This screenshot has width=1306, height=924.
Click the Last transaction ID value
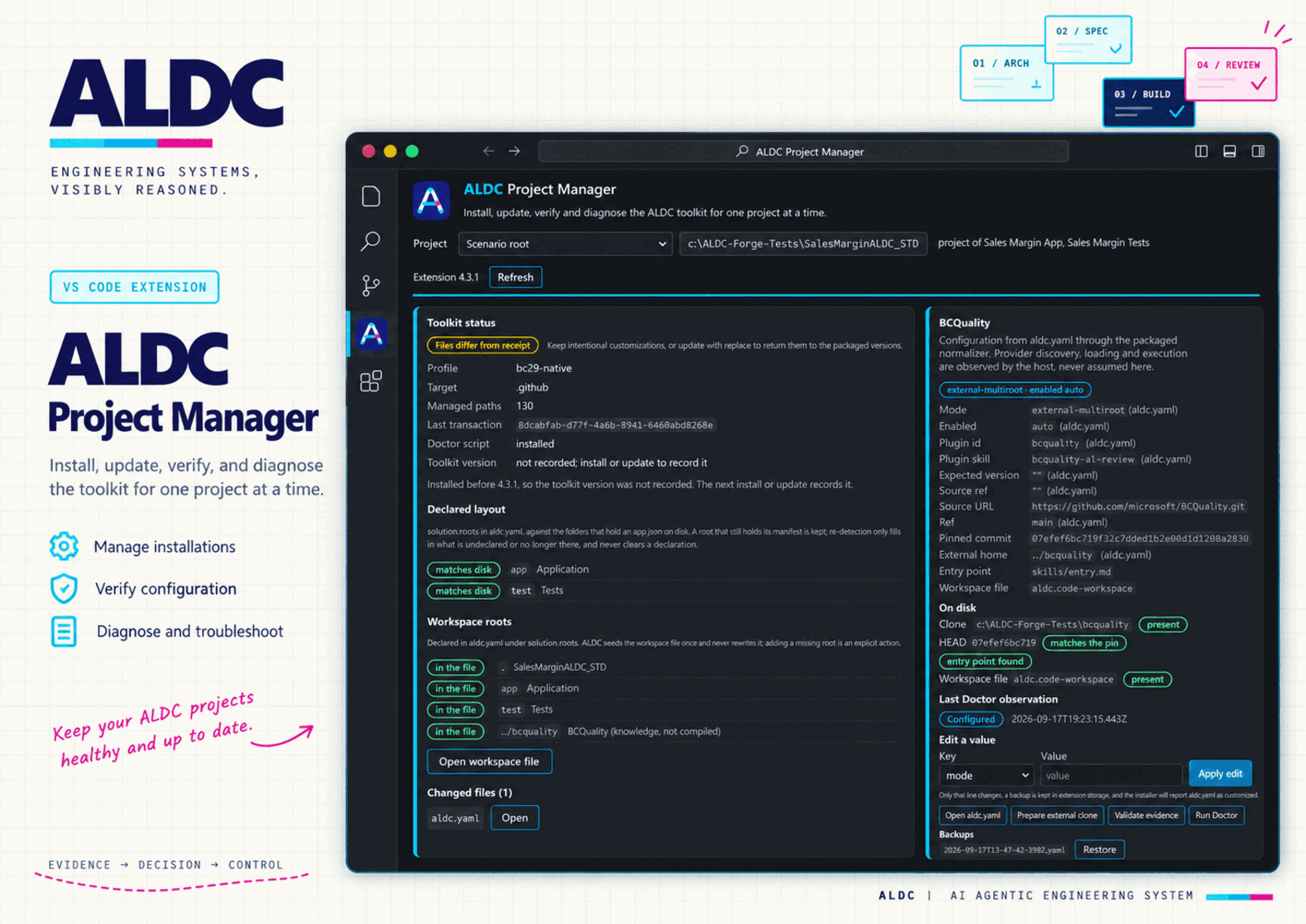coord(615,425)
